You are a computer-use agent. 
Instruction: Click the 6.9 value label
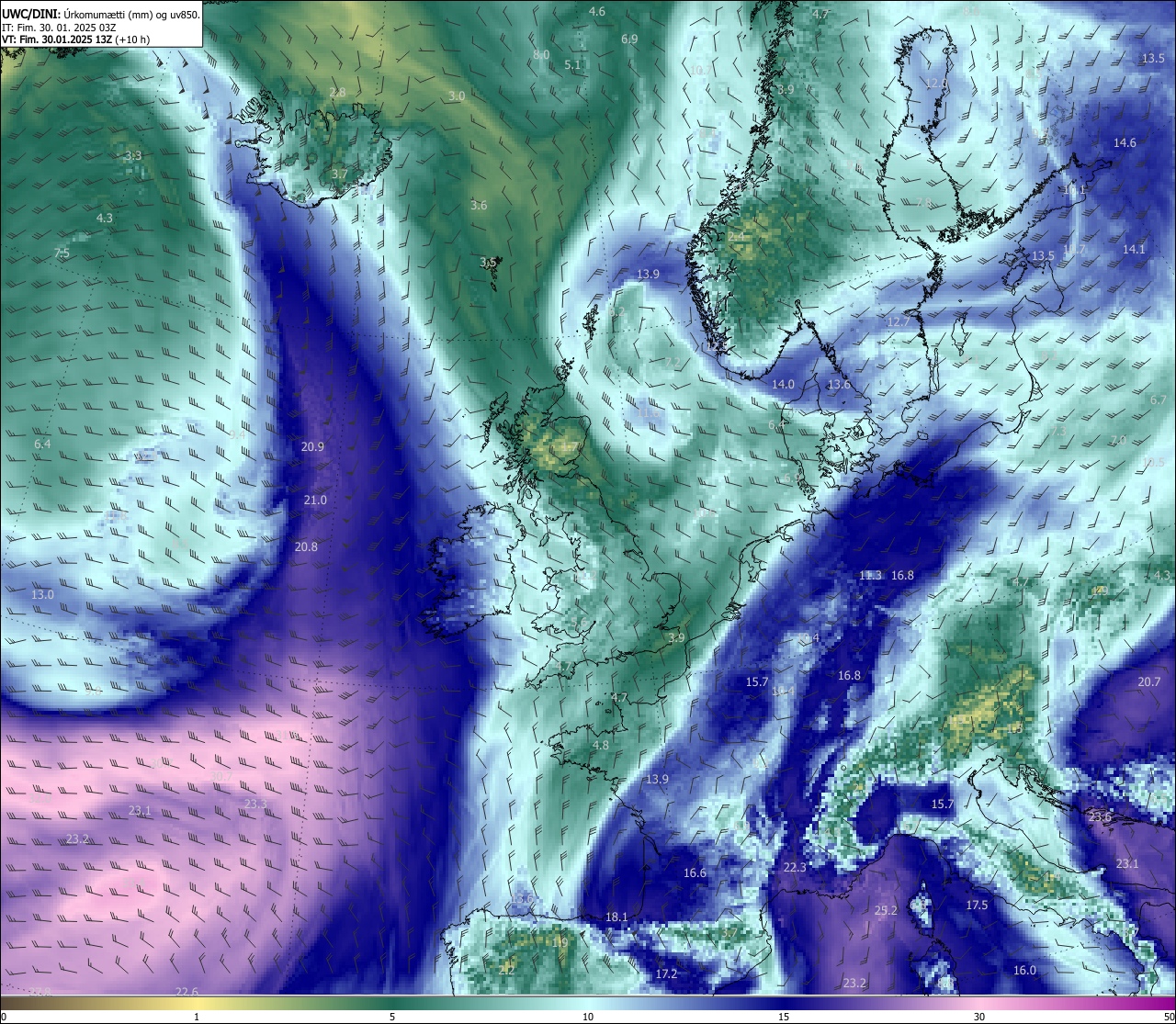629,39
